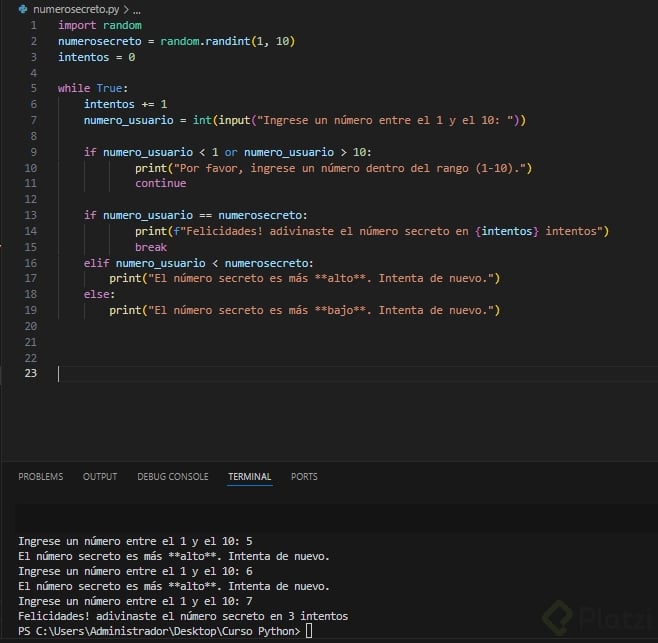Switch to the OUTPUT panel tab
The height and width of the screenshot is (643, 658).
(x=100, y=476)
